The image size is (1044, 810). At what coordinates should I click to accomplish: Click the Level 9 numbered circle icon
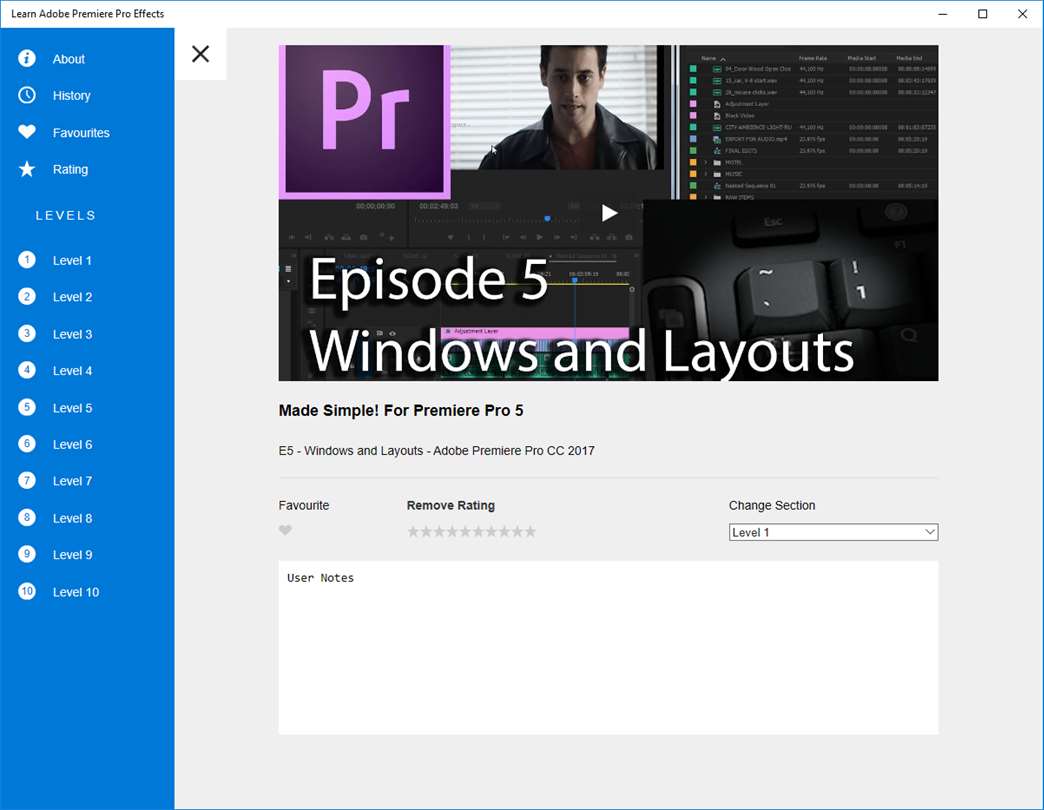[x=27, y=554]
